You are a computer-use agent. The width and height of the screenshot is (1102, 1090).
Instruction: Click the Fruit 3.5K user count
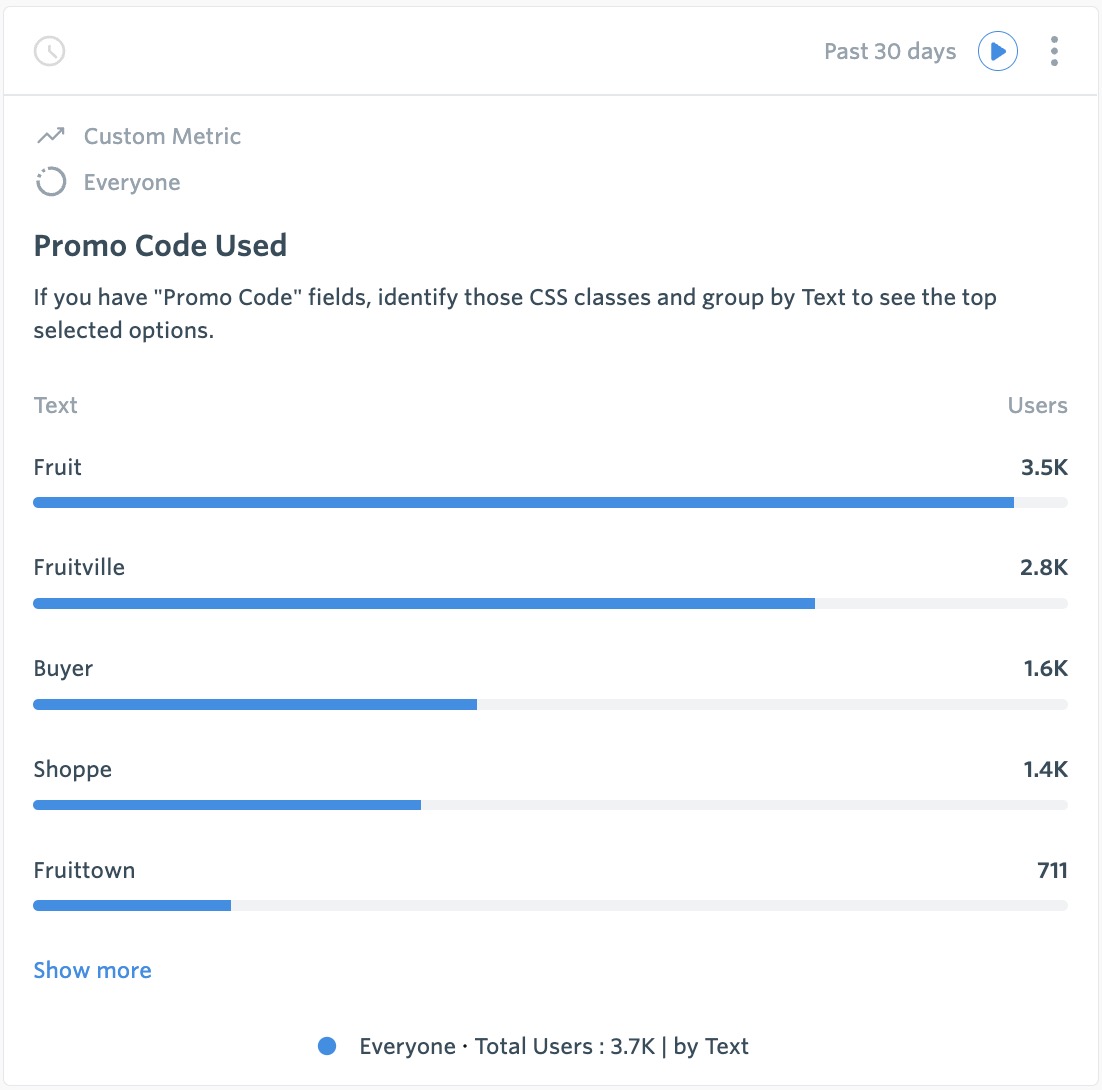coord(1044,467)
